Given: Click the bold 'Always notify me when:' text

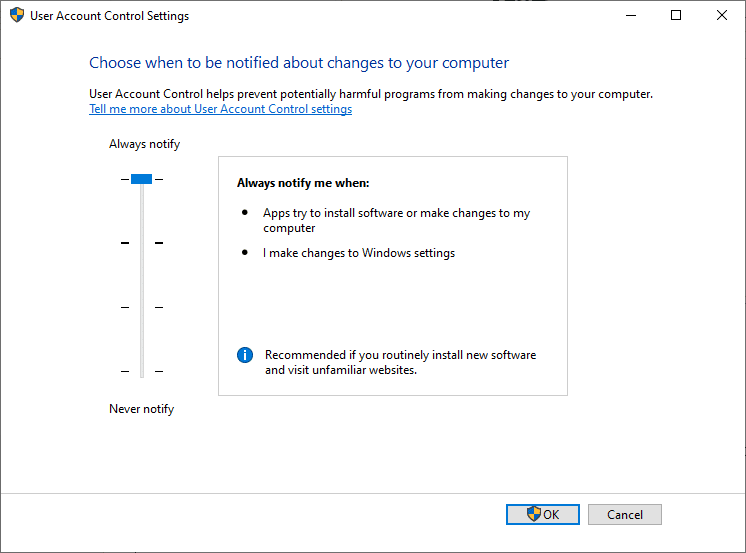Looking at the screenshot, I should point(303,183).
